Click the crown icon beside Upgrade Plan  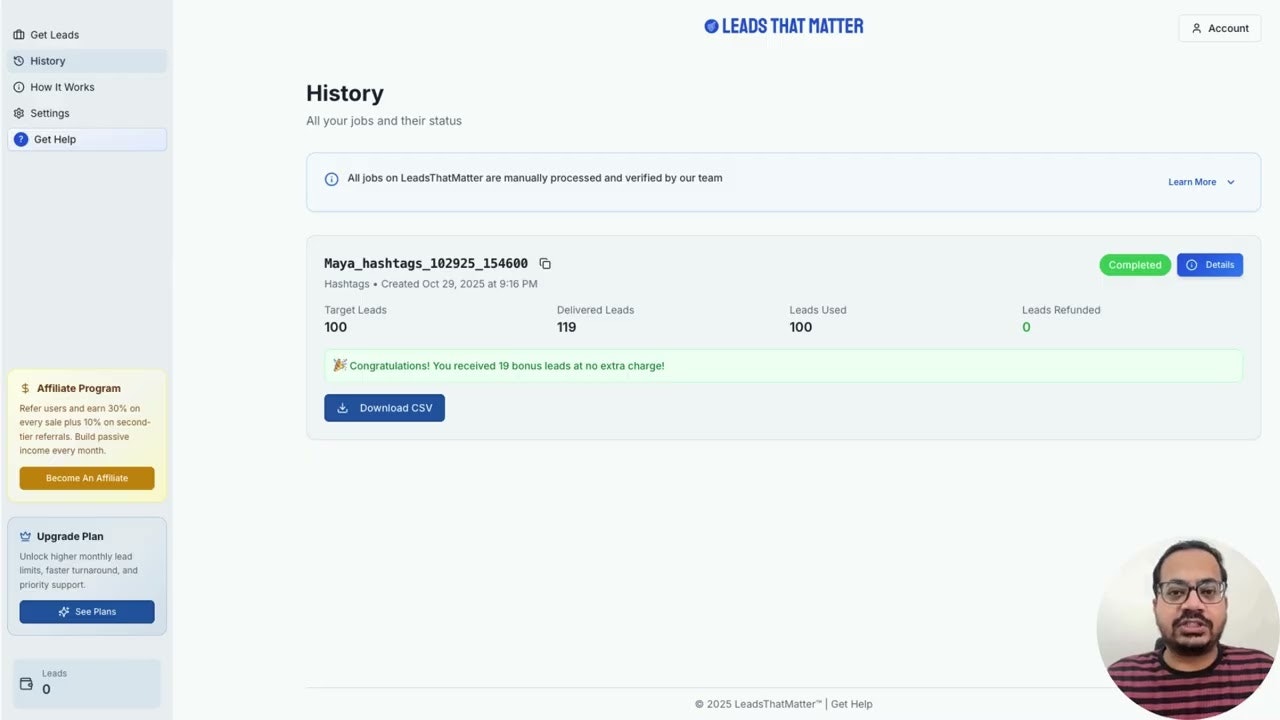(26, 536)
